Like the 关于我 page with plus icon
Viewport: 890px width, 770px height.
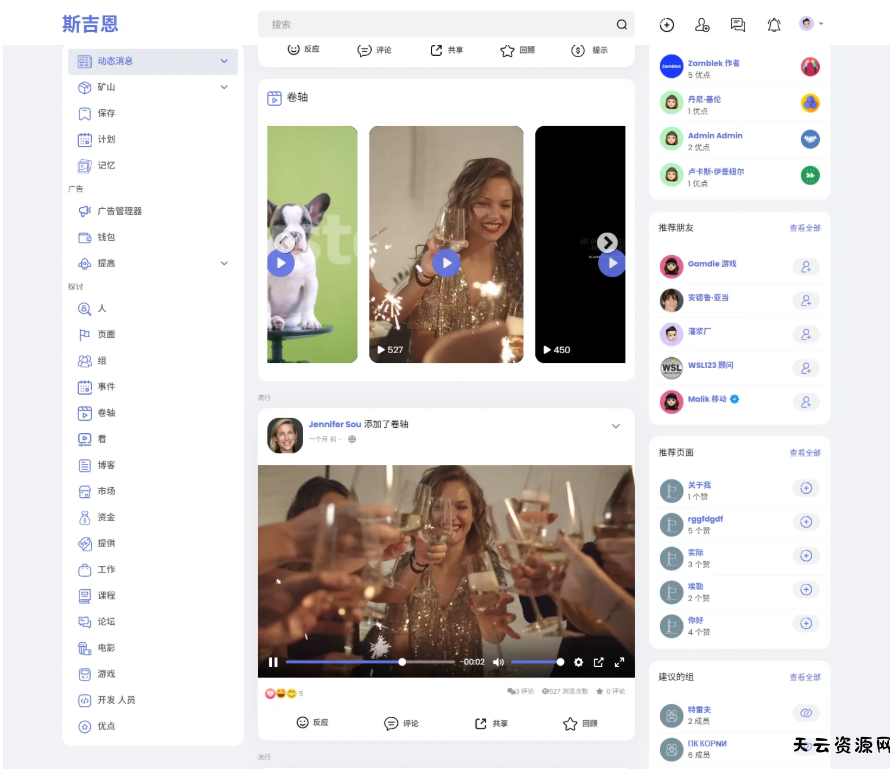click(805, 488)
